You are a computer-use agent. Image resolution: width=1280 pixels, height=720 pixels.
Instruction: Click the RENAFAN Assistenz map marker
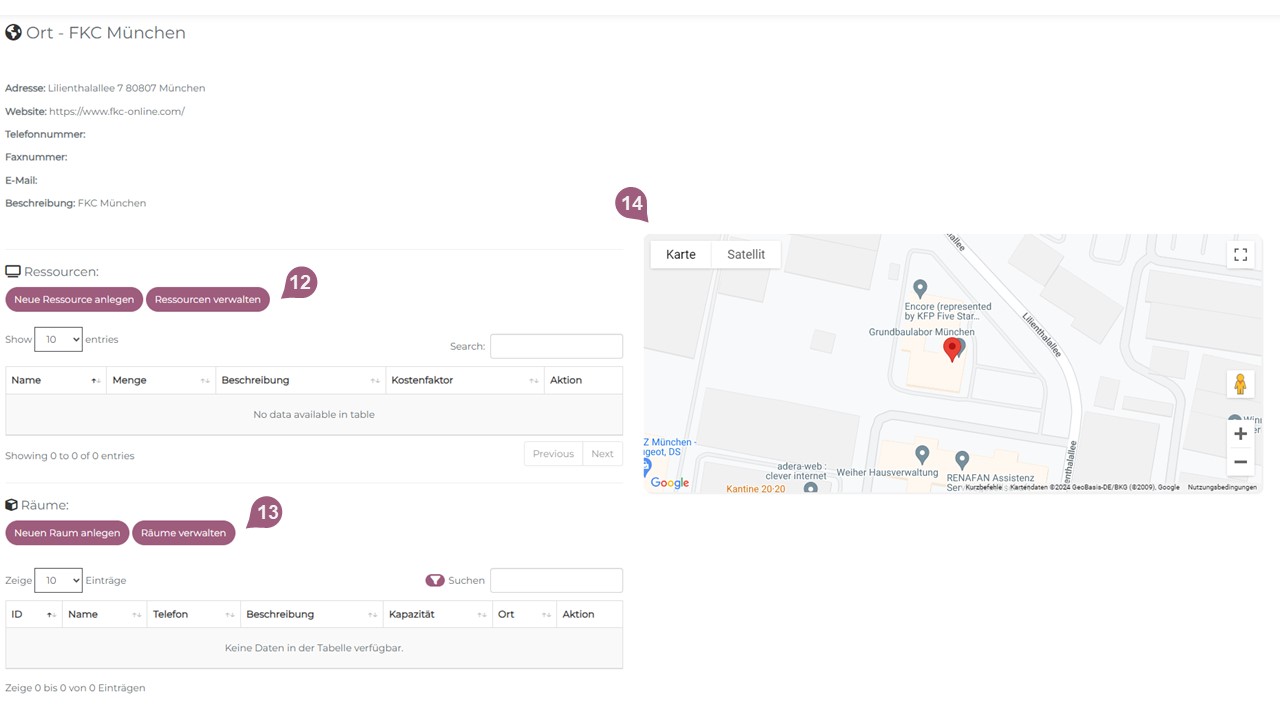(961, 460)
